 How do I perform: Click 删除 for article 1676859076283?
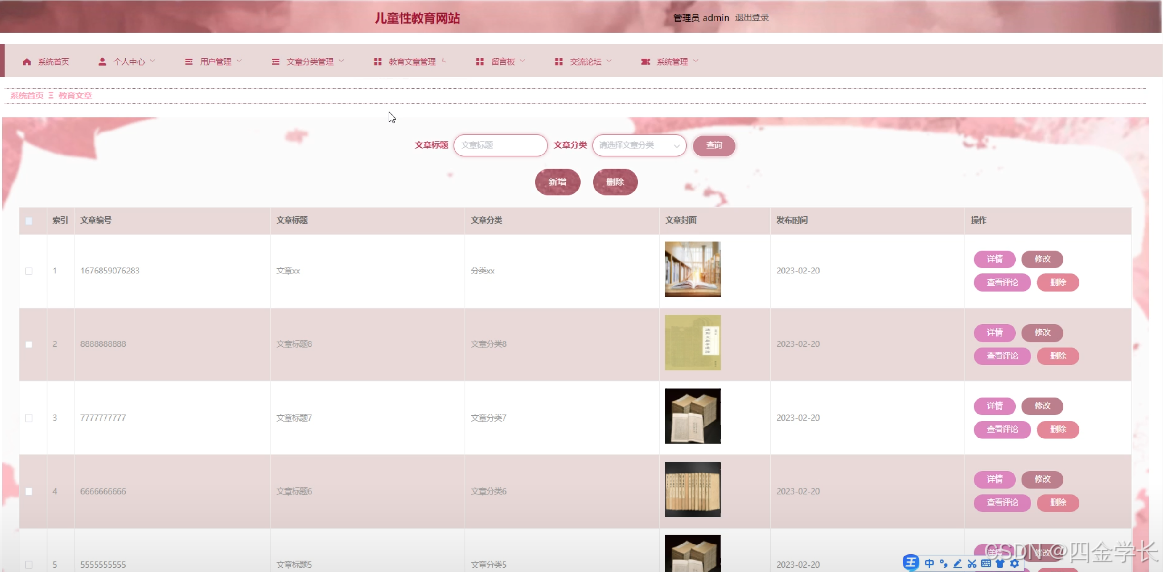click(1058, 283)
